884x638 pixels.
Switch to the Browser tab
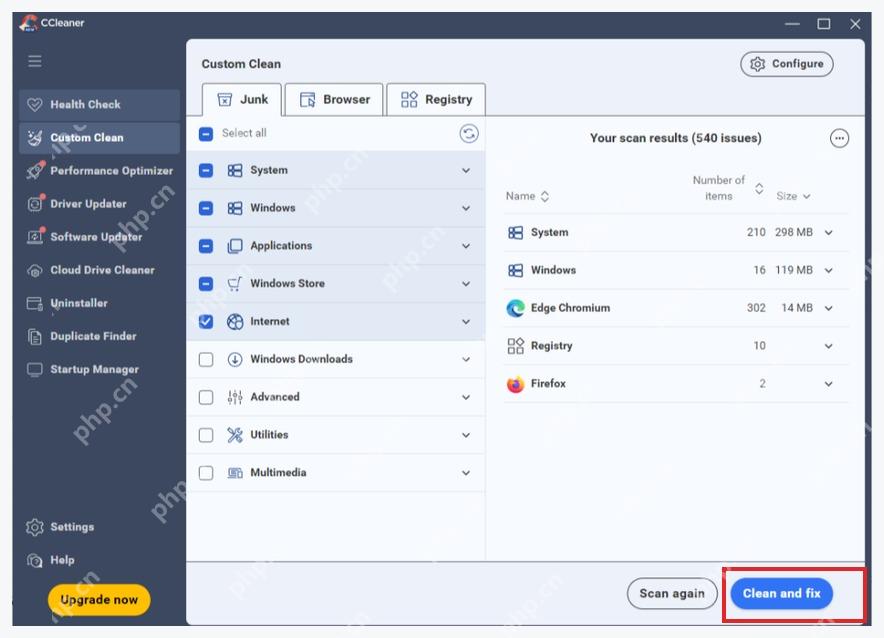334,100
